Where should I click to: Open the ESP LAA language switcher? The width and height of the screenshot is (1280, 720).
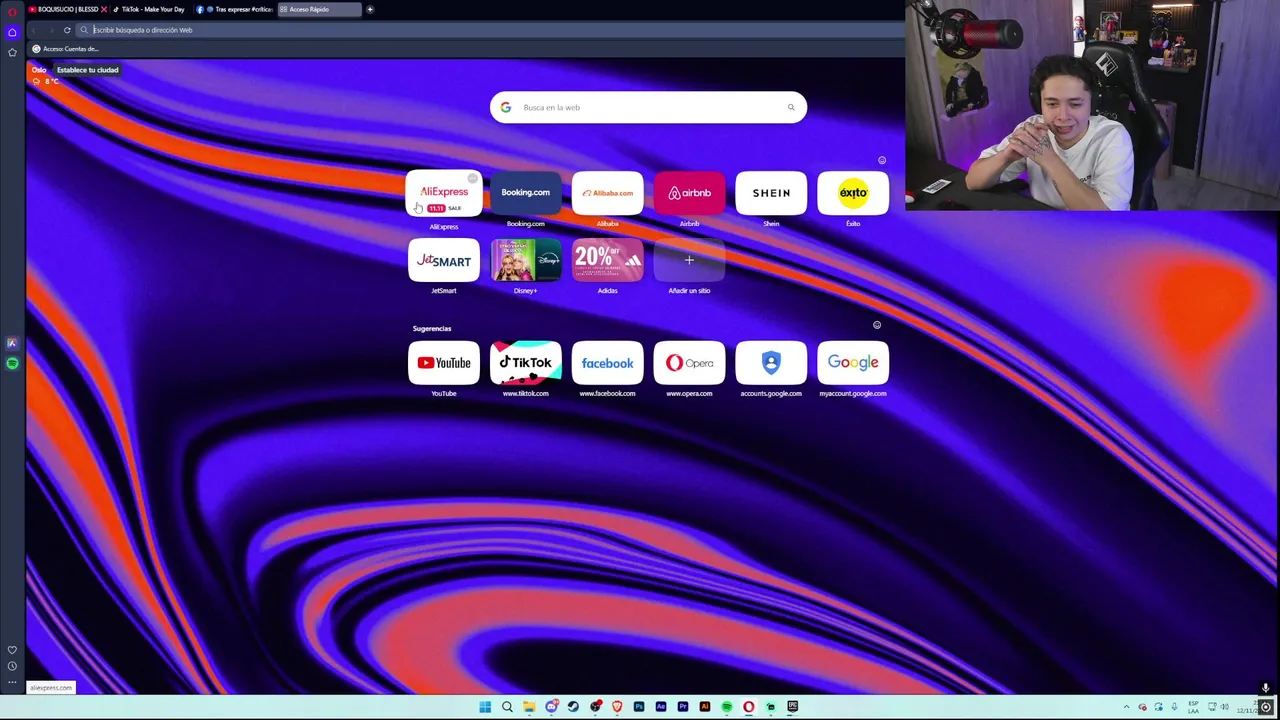point(1193,707)
